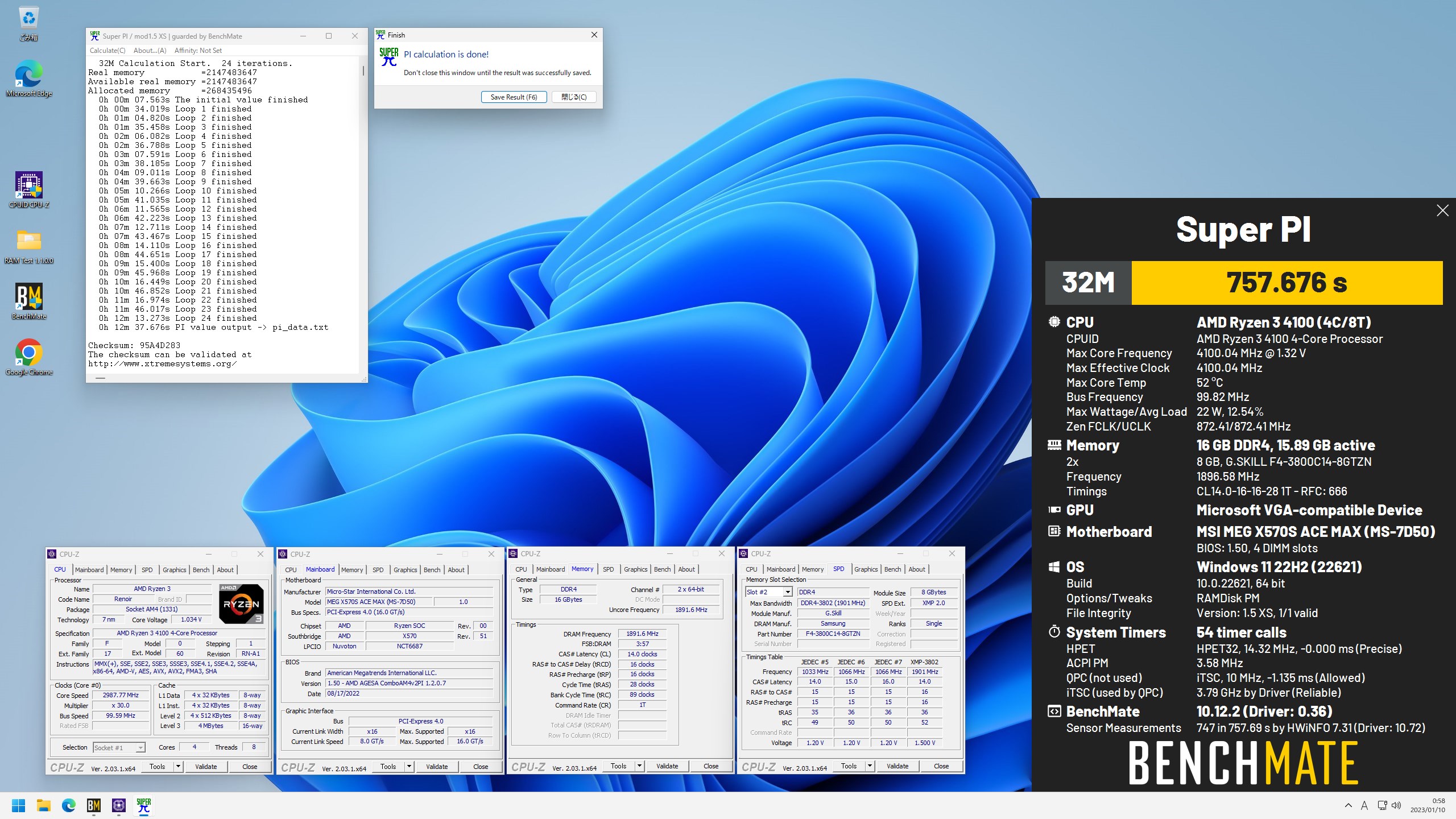1456x819 pixels.
Task: Open File Explorer from taskbar
Action: [x=44, y=805]
